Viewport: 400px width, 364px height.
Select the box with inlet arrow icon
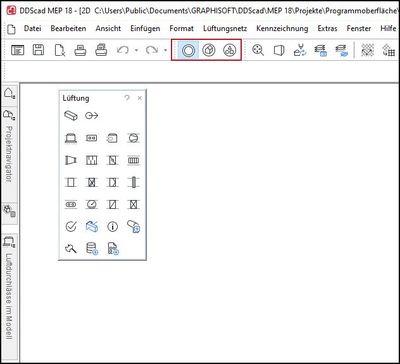[x=112, y=138]
